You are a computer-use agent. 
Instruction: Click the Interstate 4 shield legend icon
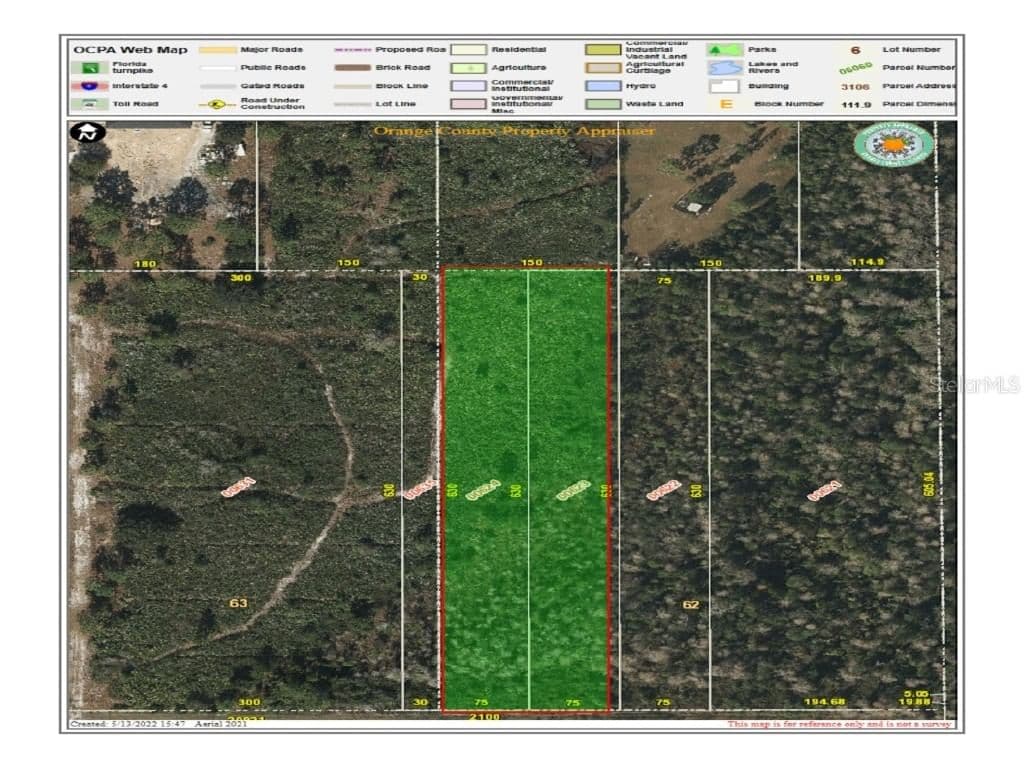click(x=89, y=86)
